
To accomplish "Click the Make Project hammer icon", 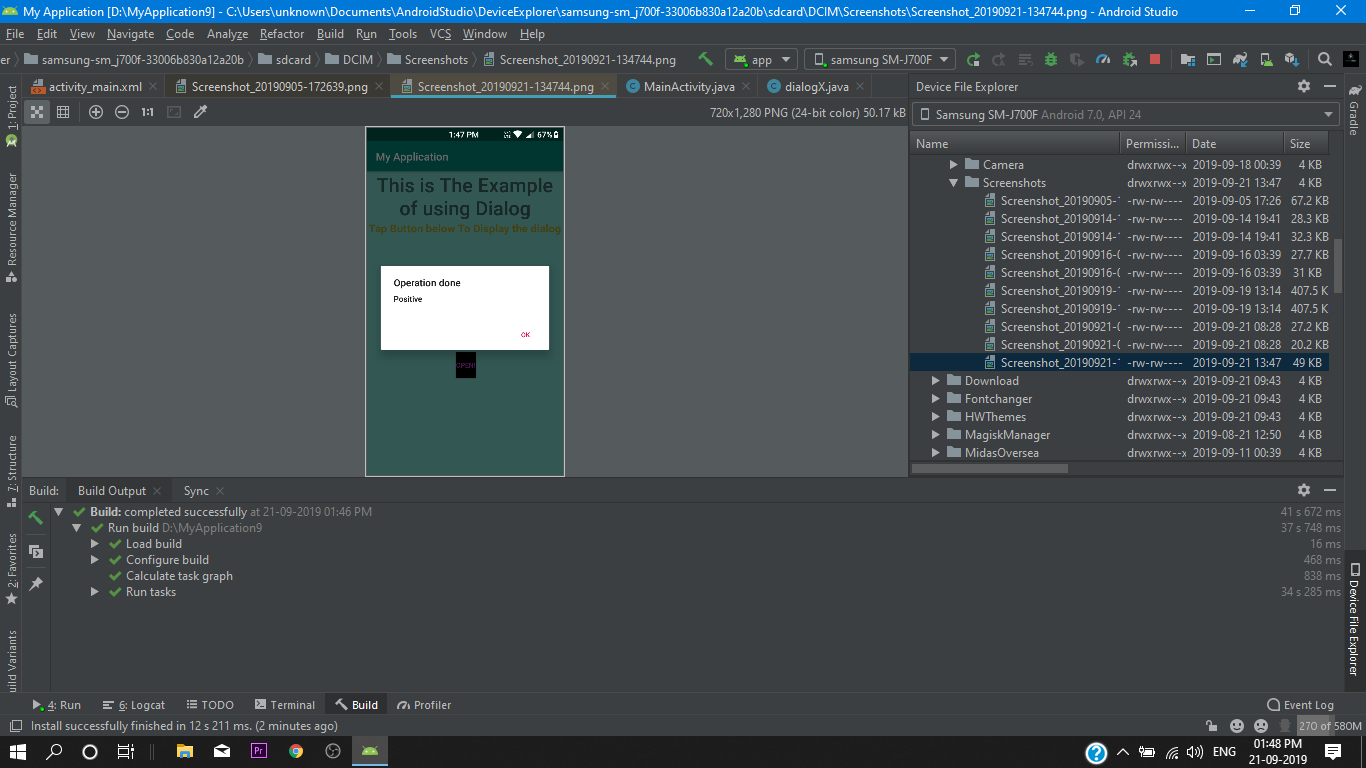I will (x=706, y=59).
